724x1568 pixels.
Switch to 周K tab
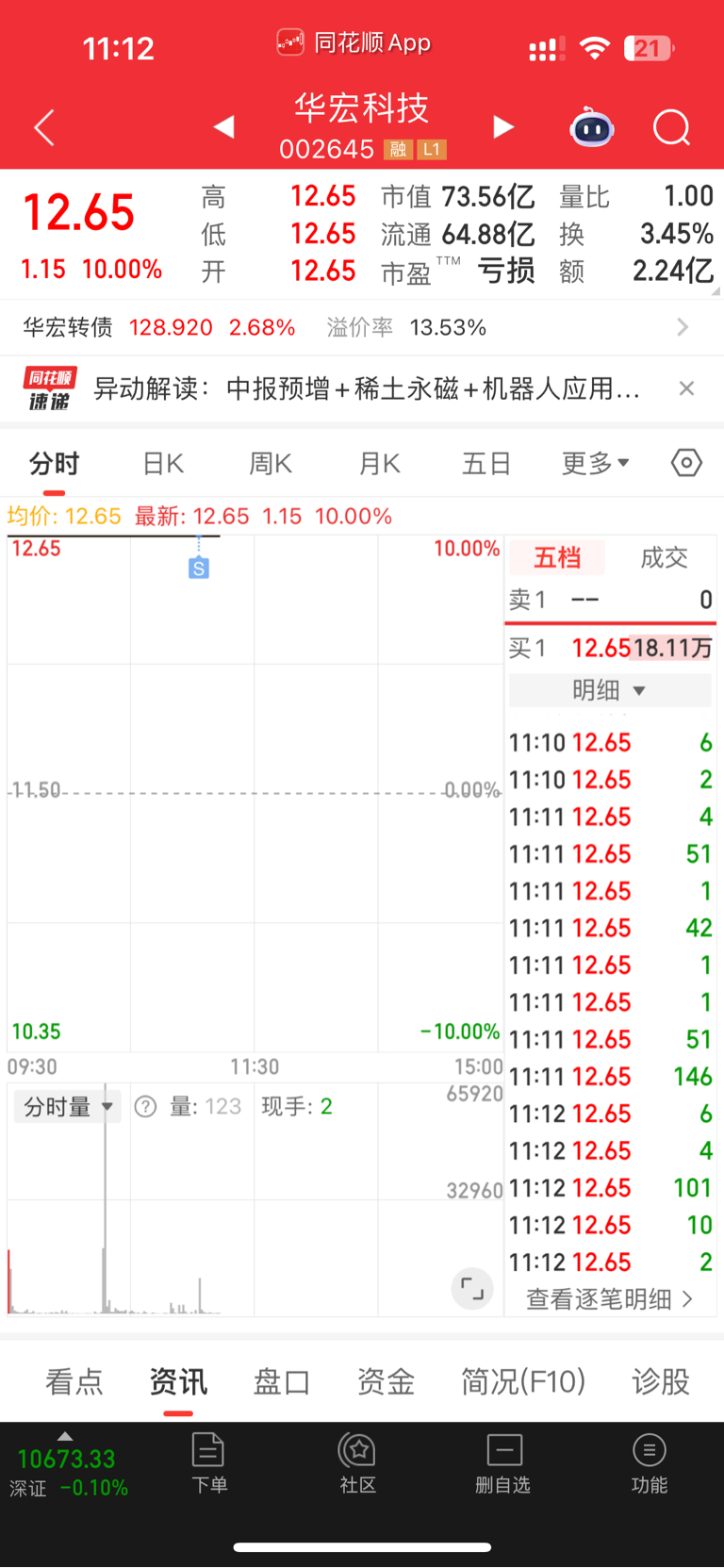pyautogui.click(x=271, y=463)
